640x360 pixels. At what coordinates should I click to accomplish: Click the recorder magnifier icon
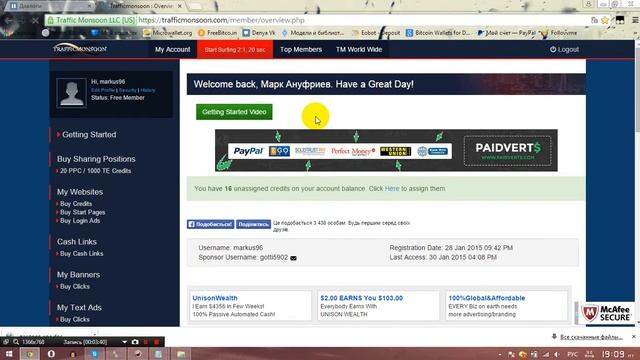tap(16, 342)
